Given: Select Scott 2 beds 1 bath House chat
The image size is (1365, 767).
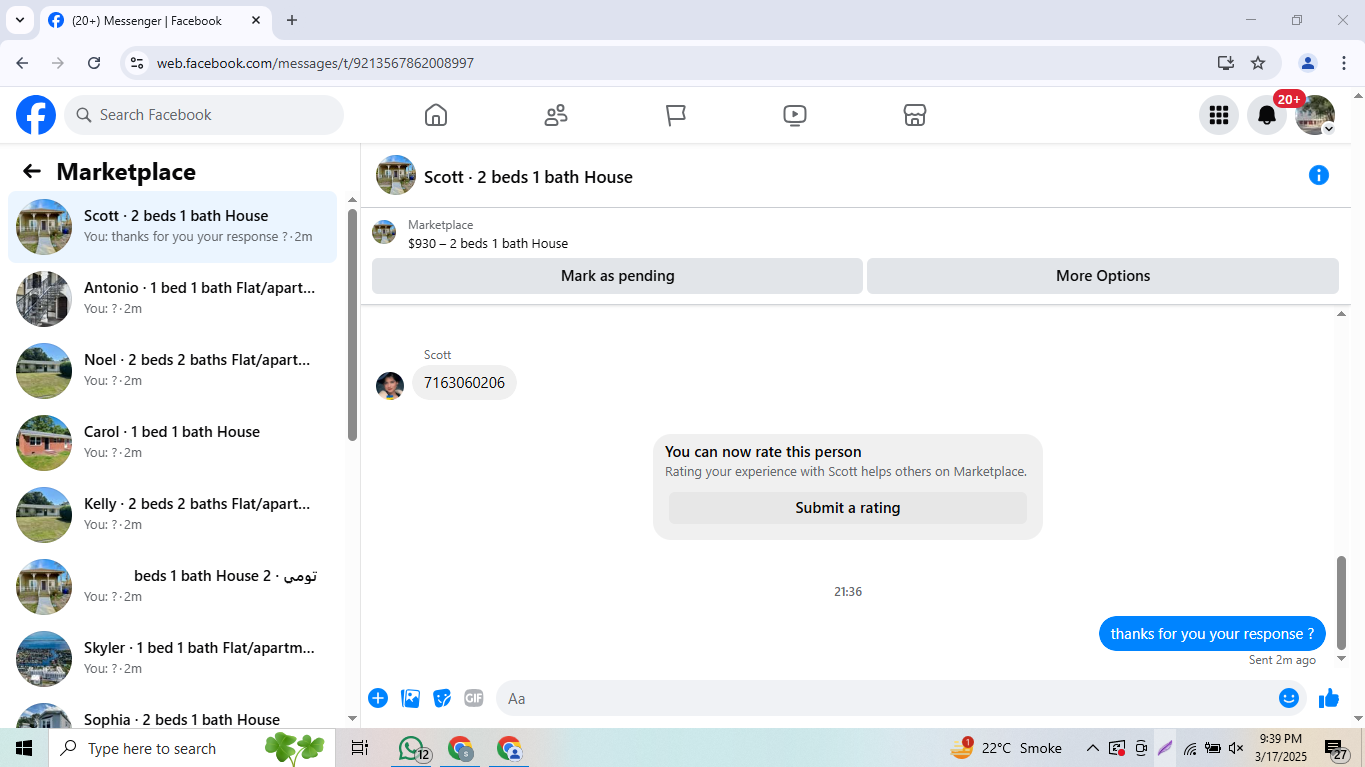Looking at the screenshot, I should click(172, 227).
